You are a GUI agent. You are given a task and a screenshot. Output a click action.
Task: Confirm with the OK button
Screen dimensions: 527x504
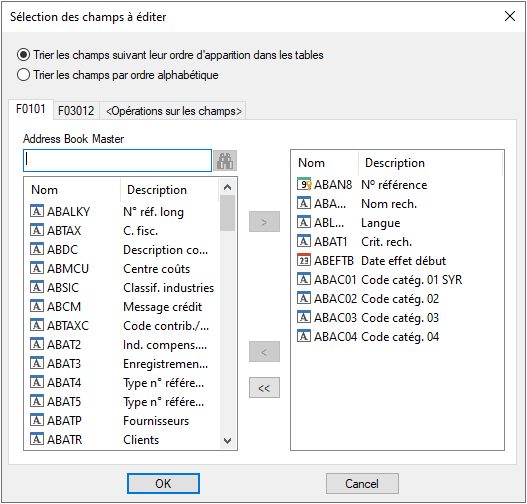coord(163,484)
